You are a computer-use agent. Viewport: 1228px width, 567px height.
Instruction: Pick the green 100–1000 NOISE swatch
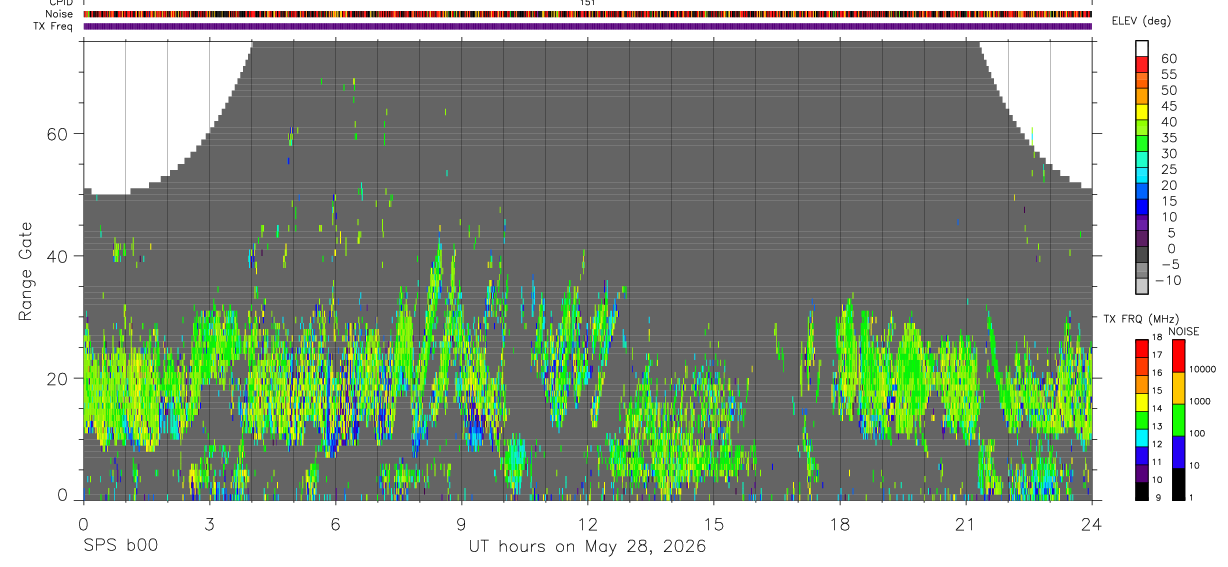tap(1179, 419)
